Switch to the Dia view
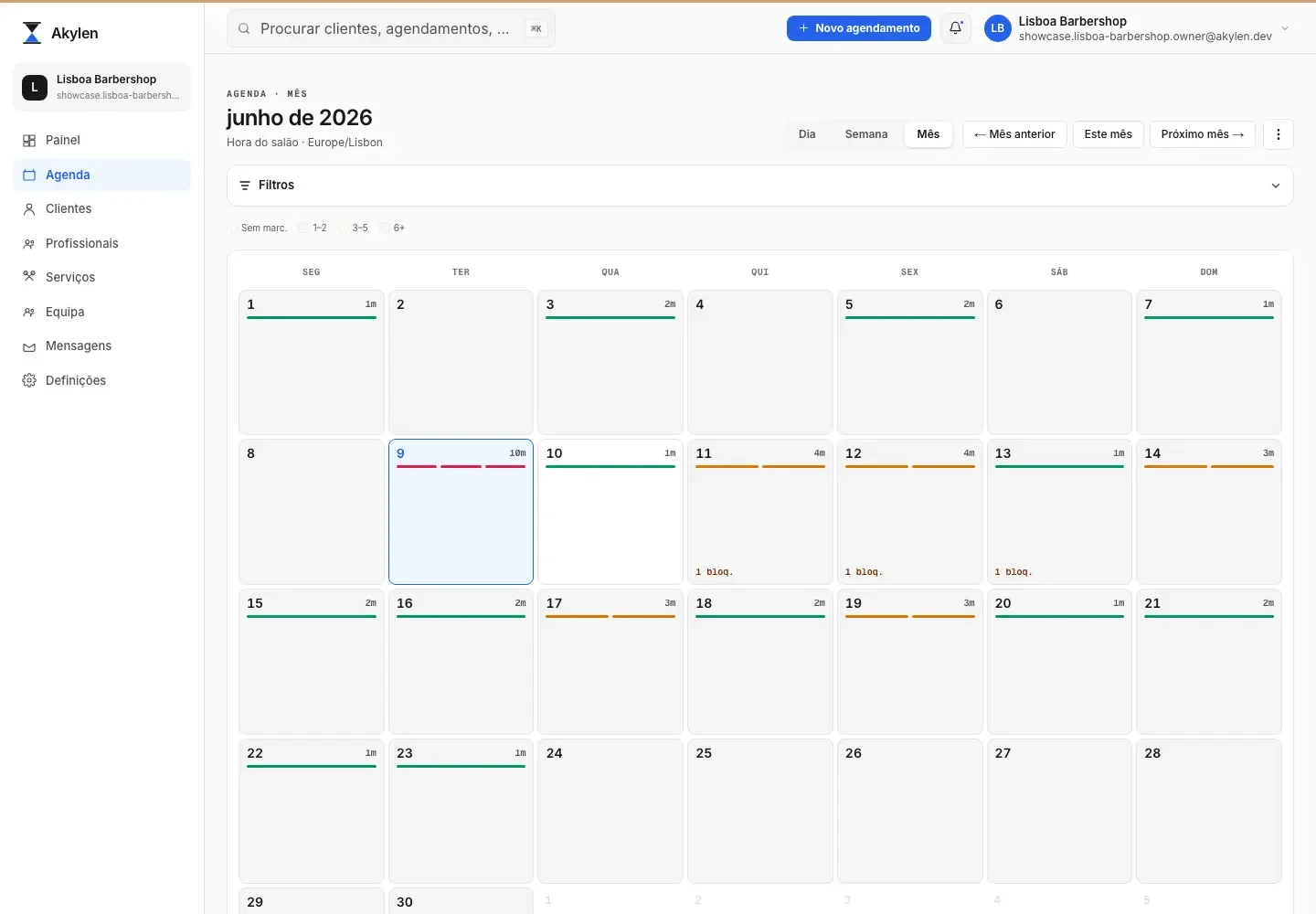This screenshot has height=914, width=1316. pyautogui.click(x=807, y=134)
